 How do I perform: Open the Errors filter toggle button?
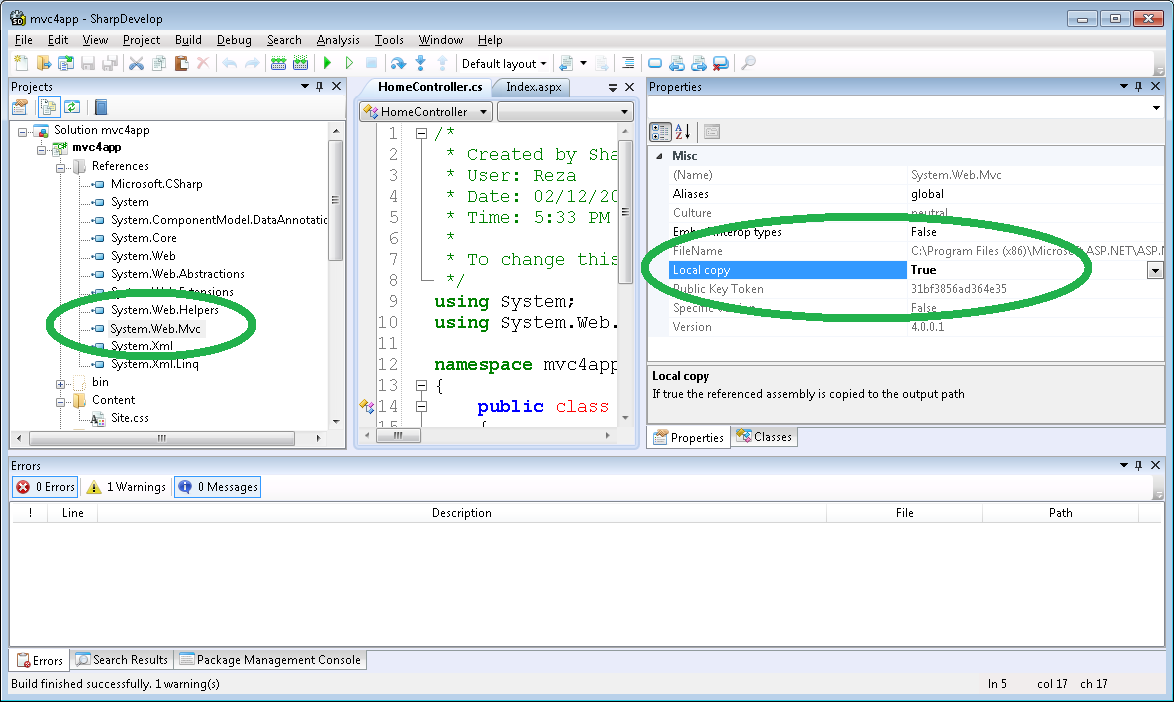44,487
